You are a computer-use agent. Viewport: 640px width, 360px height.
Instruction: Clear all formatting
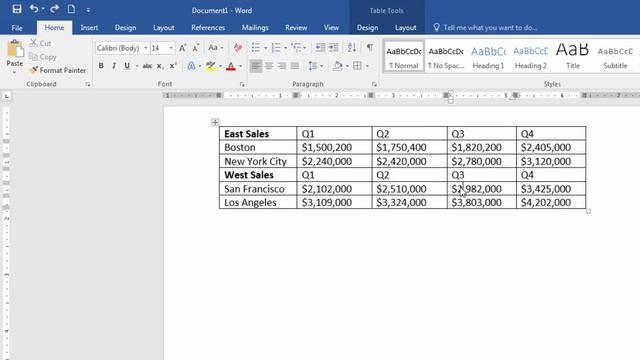(x=238, y=48)
